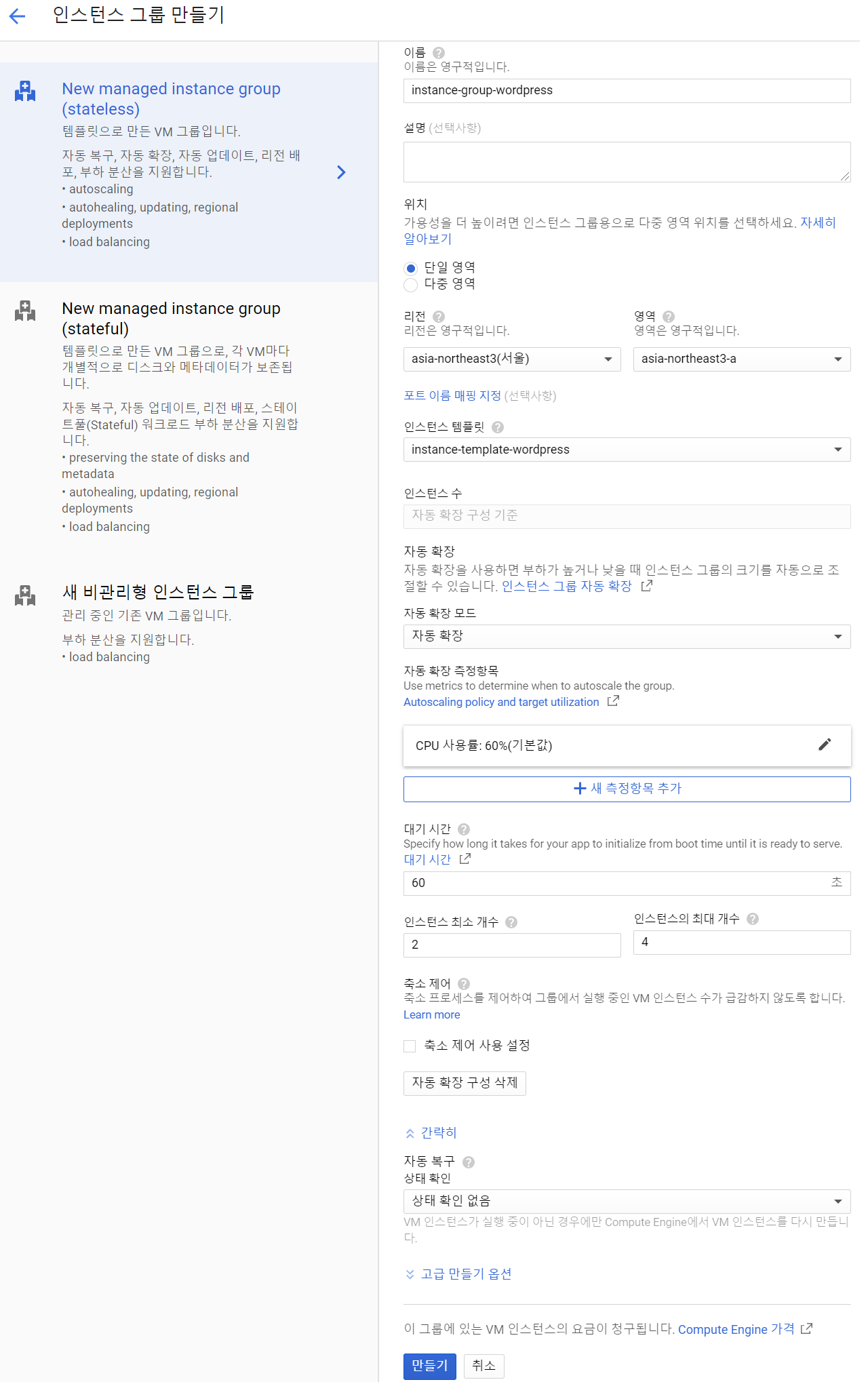Click the CPU 사용률: 60%(기본값) metric card
The width and height of the screenshot is (868, 1382).
tap(627, 746)
